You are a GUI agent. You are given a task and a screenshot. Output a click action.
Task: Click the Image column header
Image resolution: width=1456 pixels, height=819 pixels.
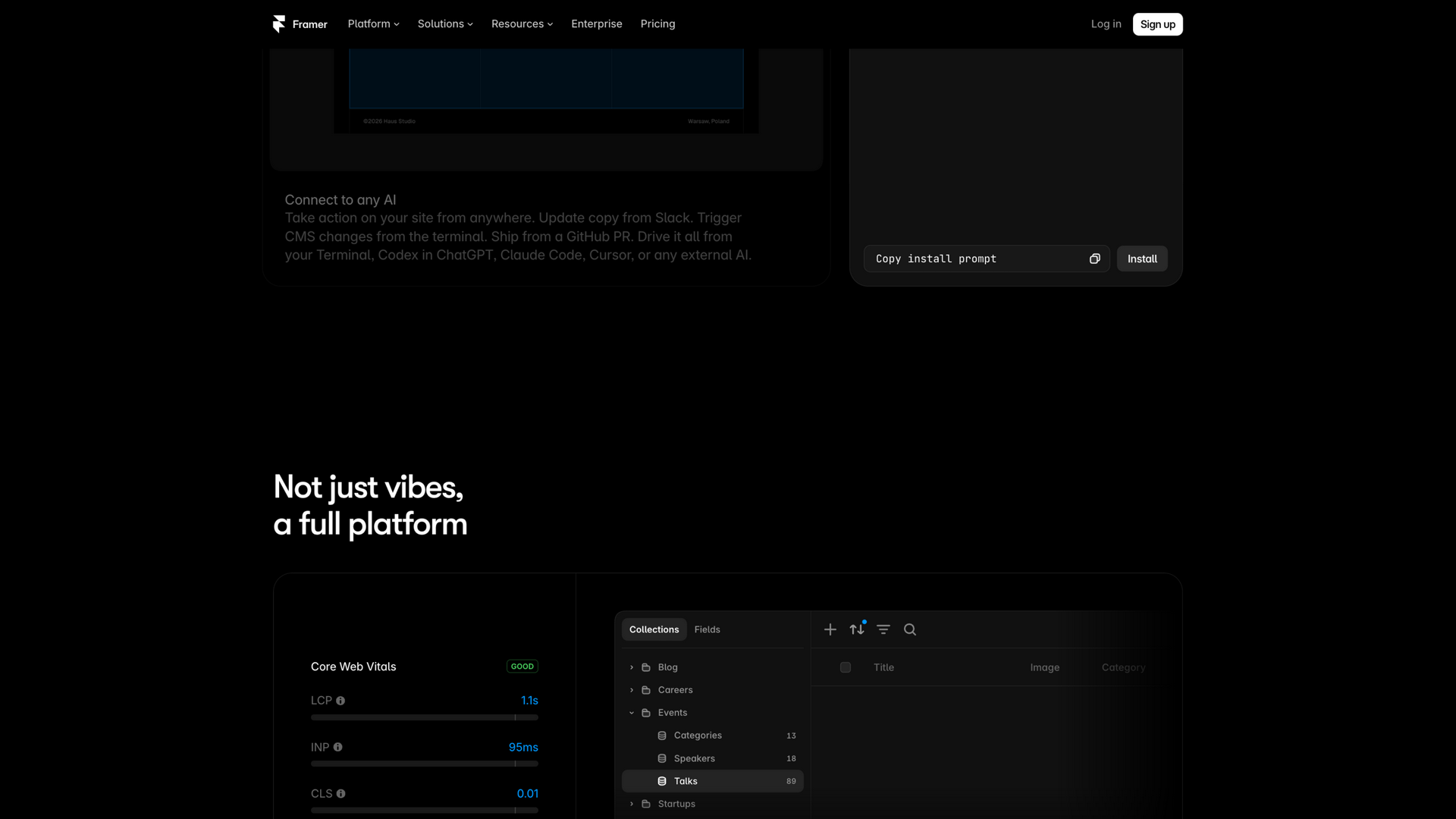tap(1044, 667)
